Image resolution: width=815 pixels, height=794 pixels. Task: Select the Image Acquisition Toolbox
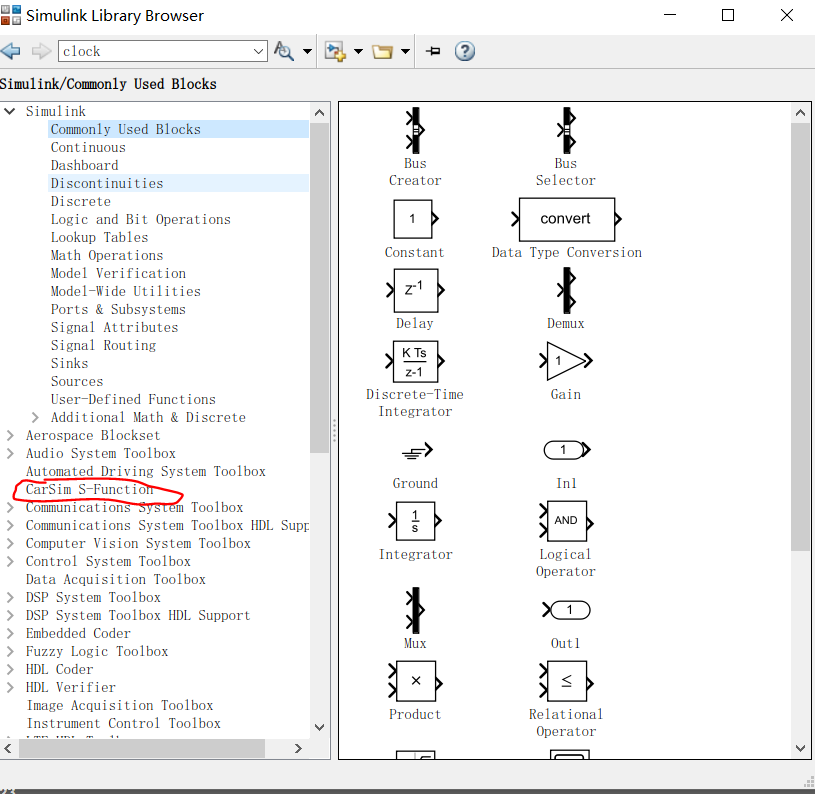[120, 706]
